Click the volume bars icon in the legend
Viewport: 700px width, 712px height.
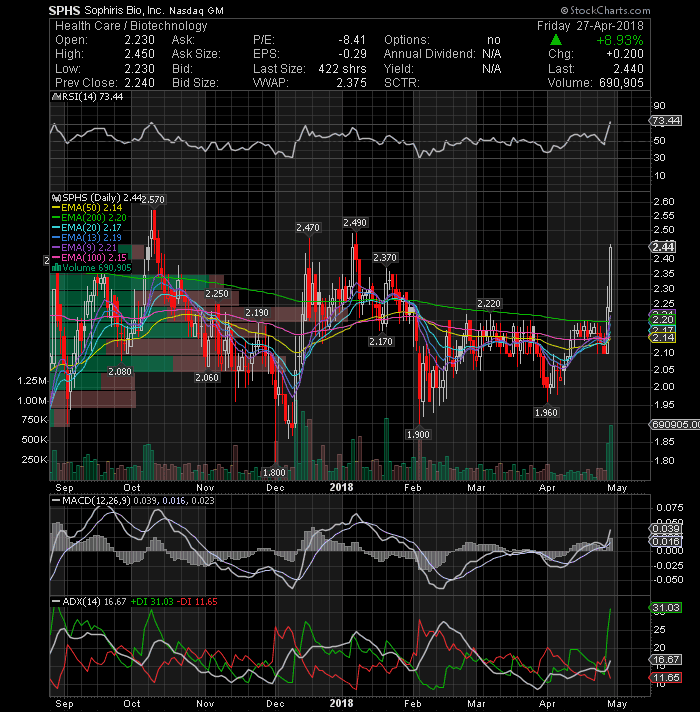click(56, 268)
